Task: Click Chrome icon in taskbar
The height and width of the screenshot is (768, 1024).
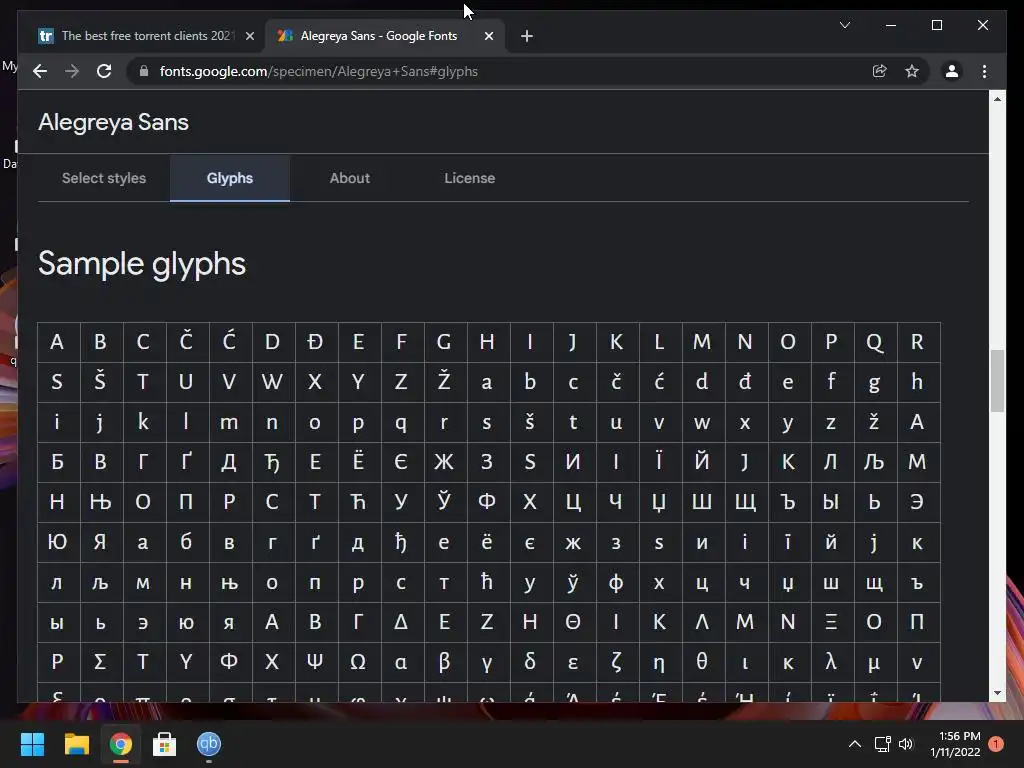Action: click(120, 744)
